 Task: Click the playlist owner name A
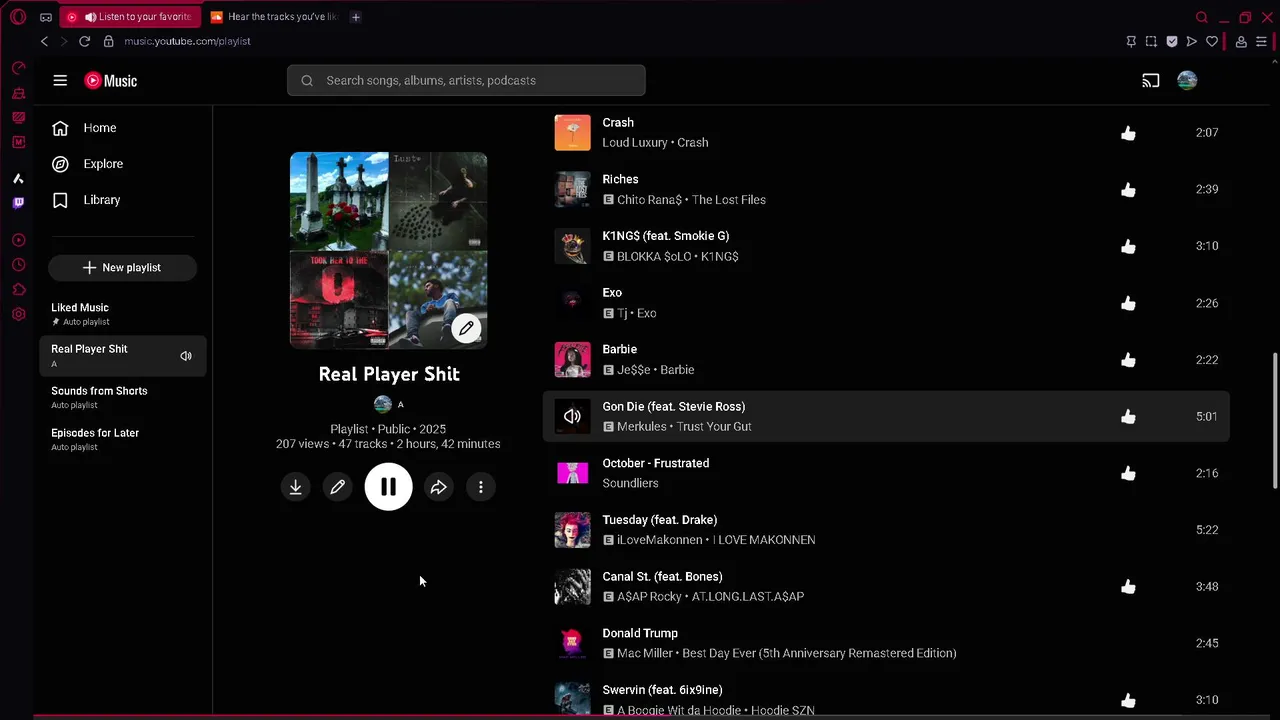[x=401, y=405]
